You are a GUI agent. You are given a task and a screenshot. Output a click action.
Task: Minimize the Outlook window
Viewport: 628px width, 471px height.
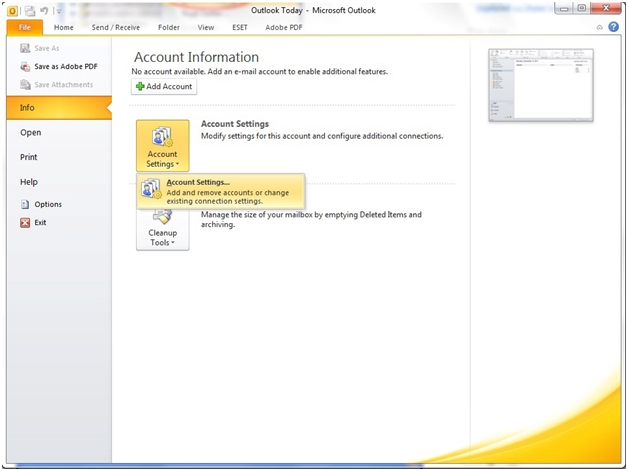point(564,8)
